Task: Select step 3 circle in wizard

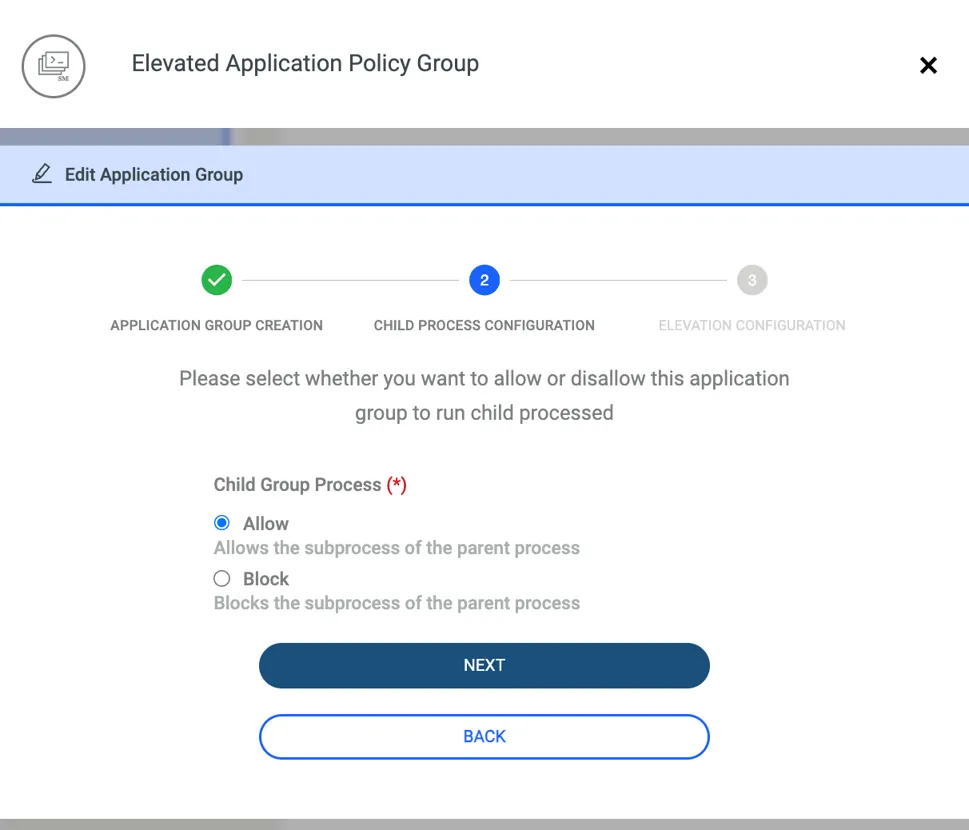Action: pyautogui.click(x=752, y=280)
